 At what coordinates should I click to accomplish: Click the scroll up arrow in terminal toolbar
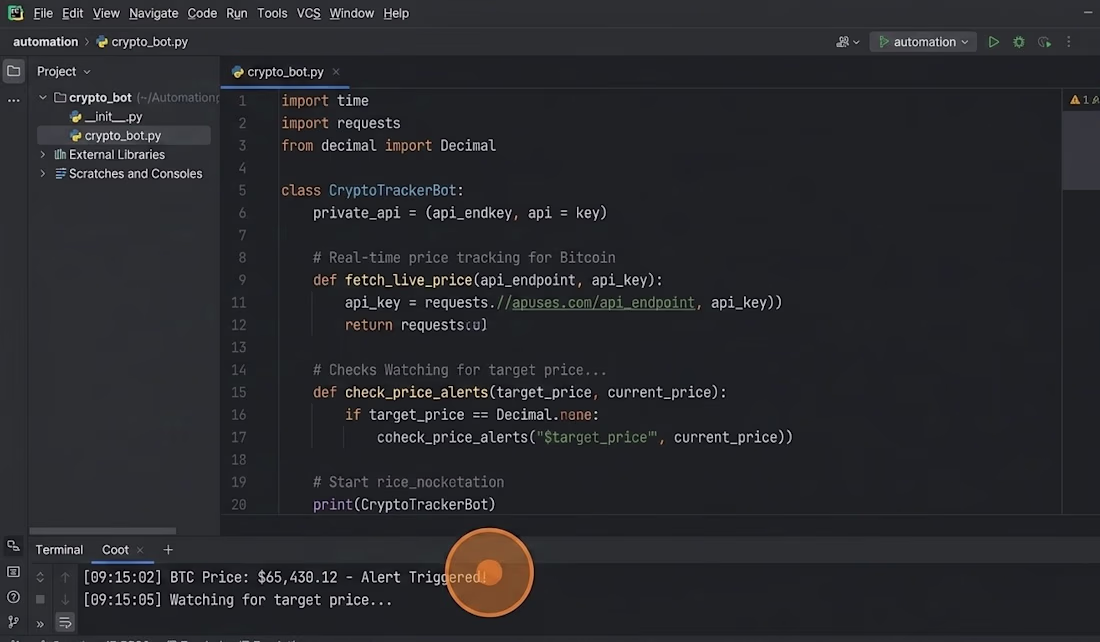(x=65, y=577)
